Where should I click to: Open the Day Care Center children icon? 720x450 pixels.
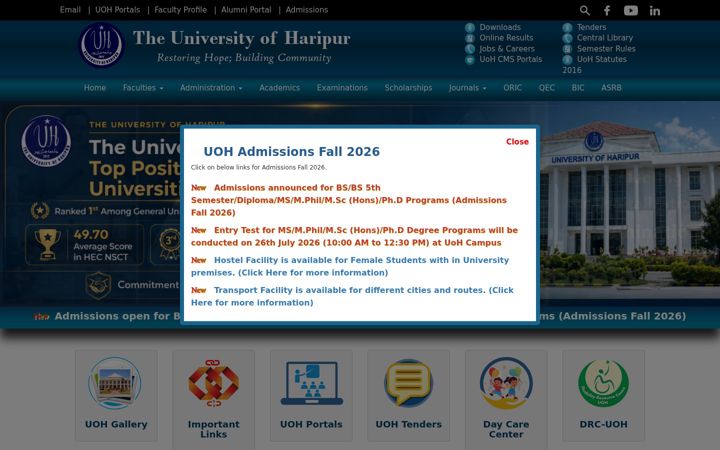coord(506,383)
